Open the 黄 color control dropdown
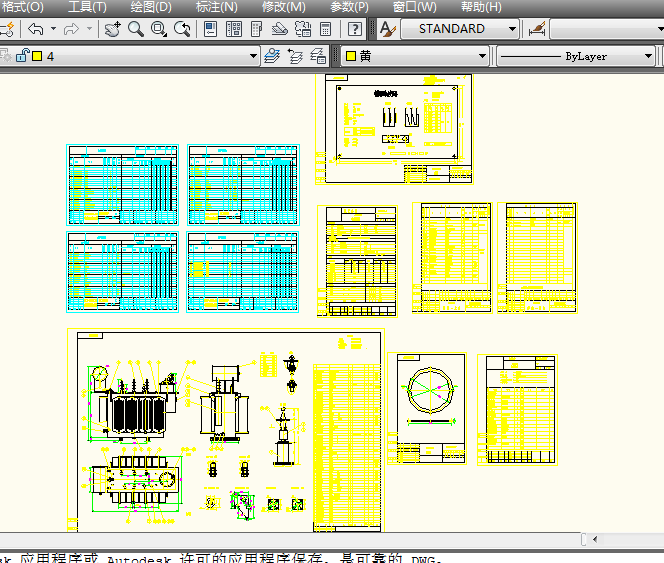Viewport: 664px width, 563px height. coord(415,56)
